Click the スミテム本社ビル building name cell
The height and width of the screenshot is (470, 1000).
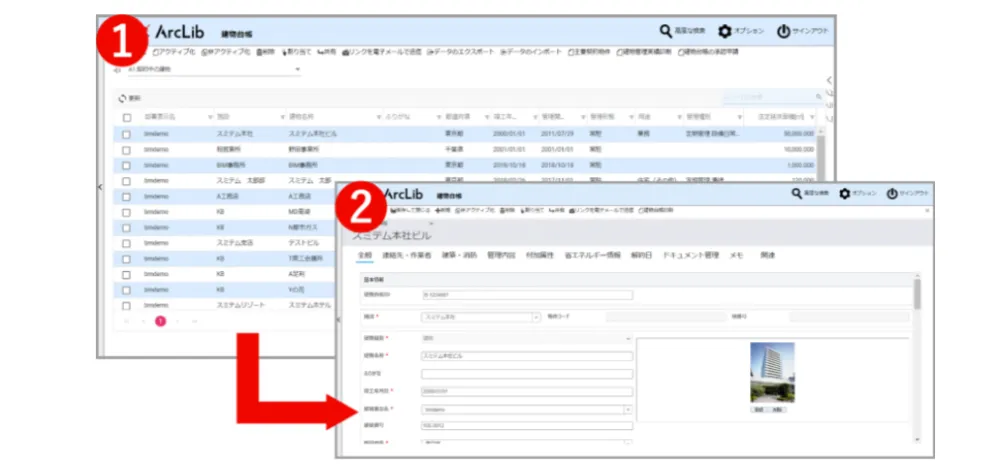click(x=312, y=135)
